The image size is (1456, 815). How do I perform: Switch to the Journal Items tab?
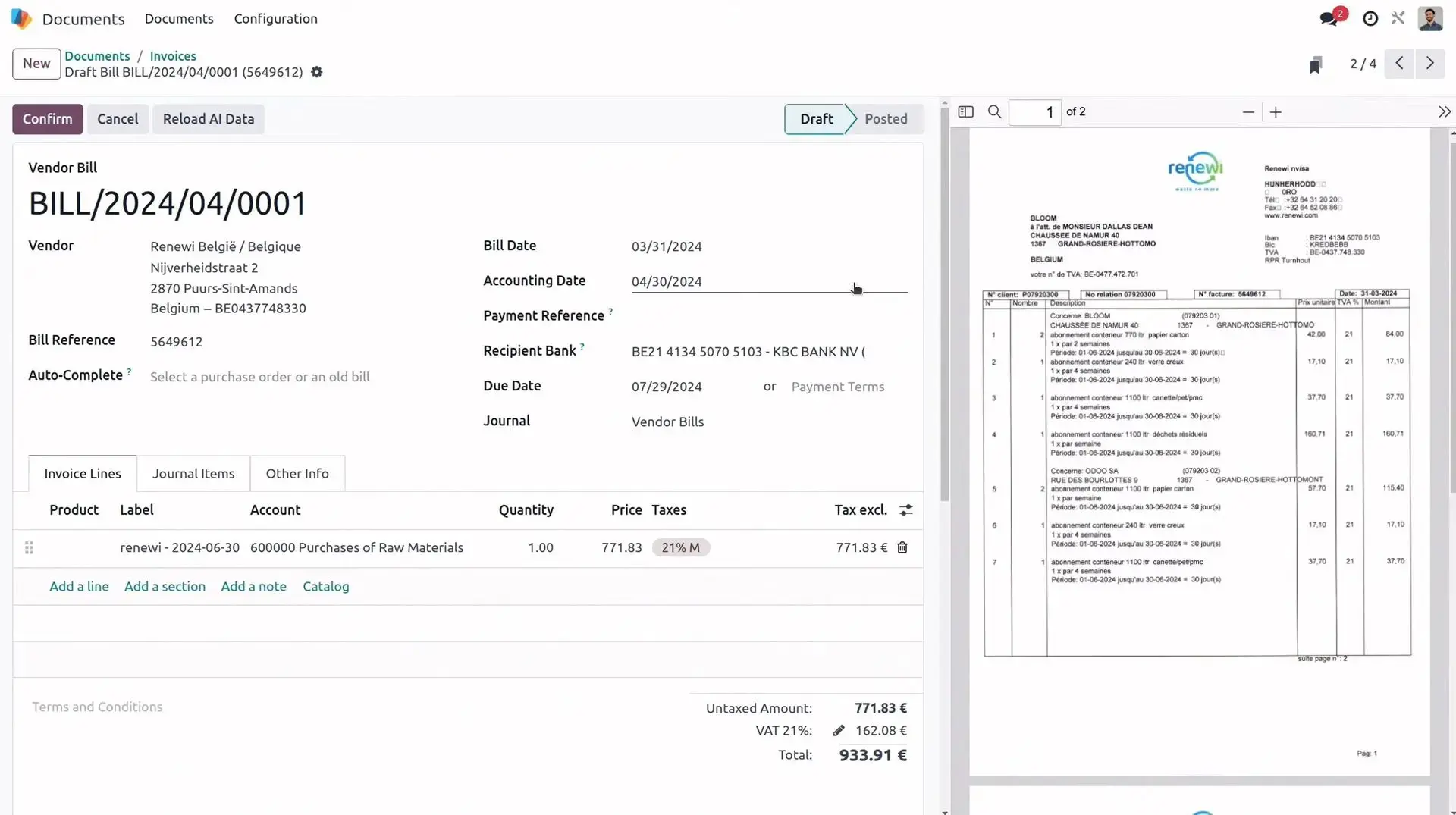coord(193,474)
